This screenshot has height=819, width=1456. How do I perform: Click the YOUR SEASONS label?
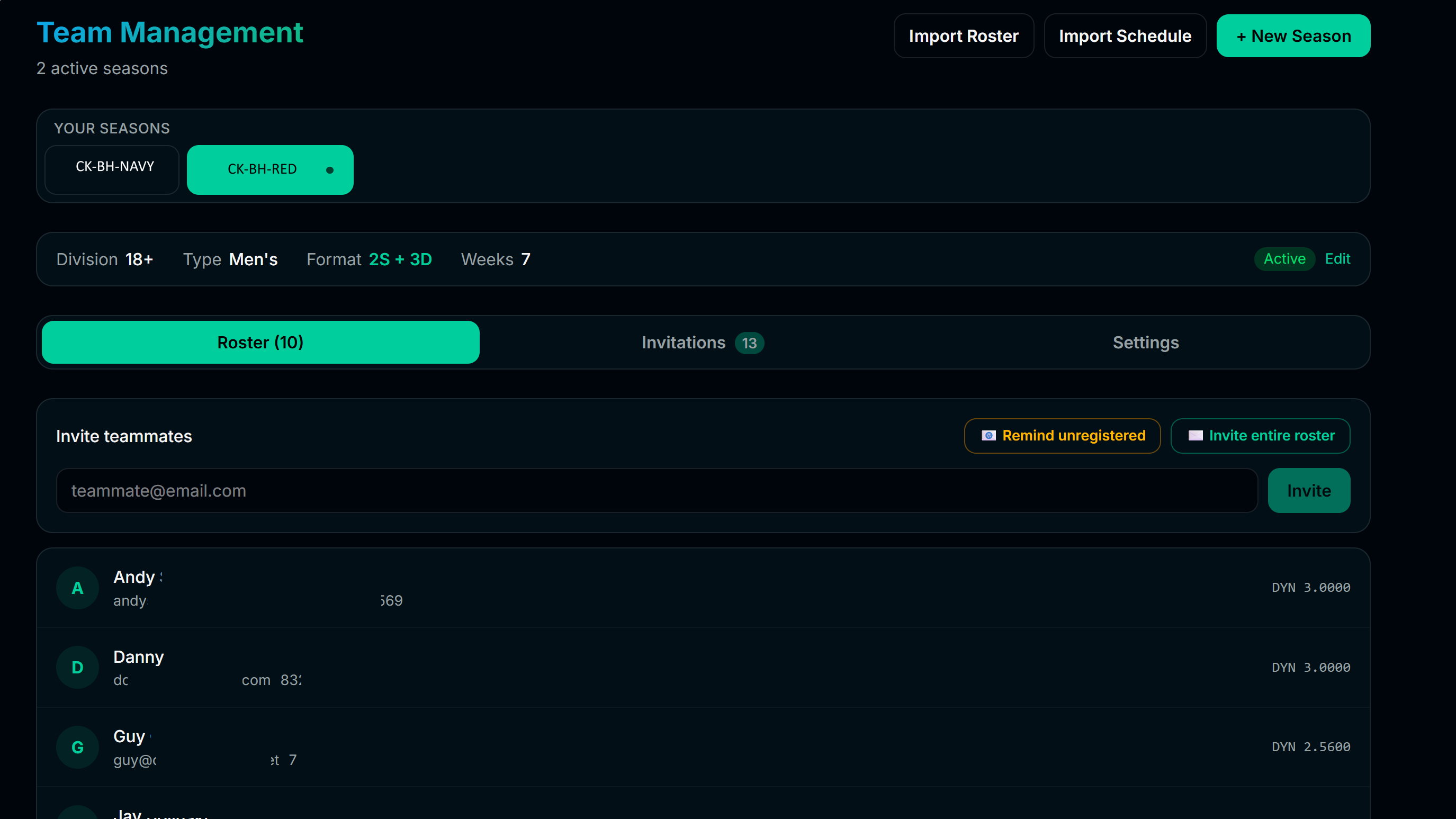[111, 128]
